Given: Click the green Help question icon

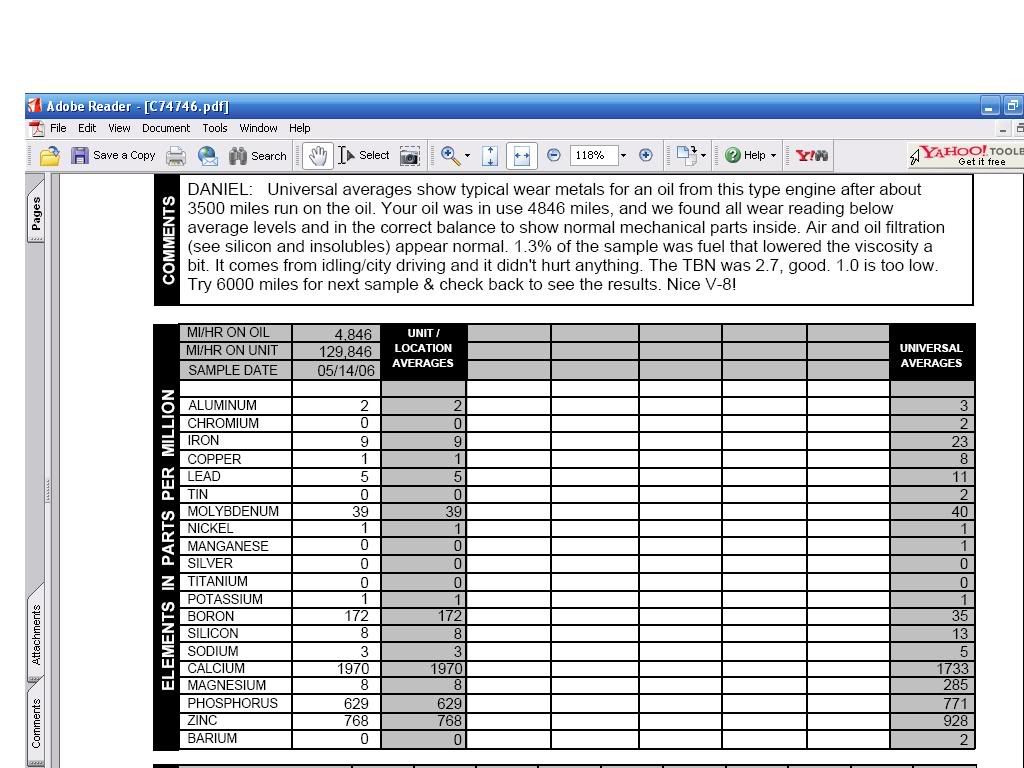Looking at the screenshot, I should 733,155.
